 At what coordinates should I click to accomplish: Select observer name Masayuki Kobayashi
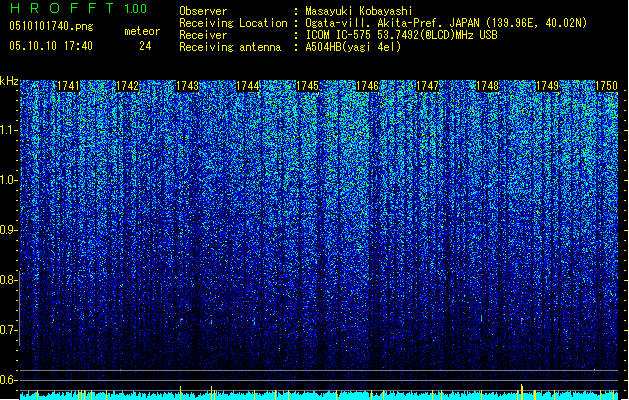(x=359, y=11)
